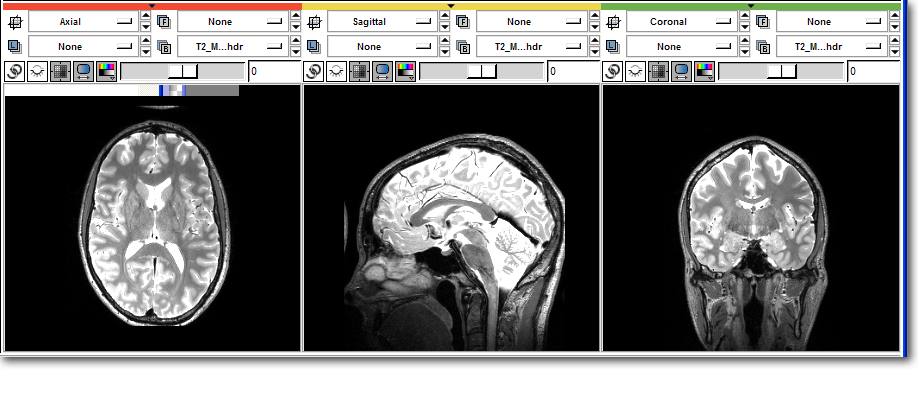Image resolution: width=918 pixels, height=393 pixels.
Task: Click grid display icon in Axial viewer
Action: [61, 71]
